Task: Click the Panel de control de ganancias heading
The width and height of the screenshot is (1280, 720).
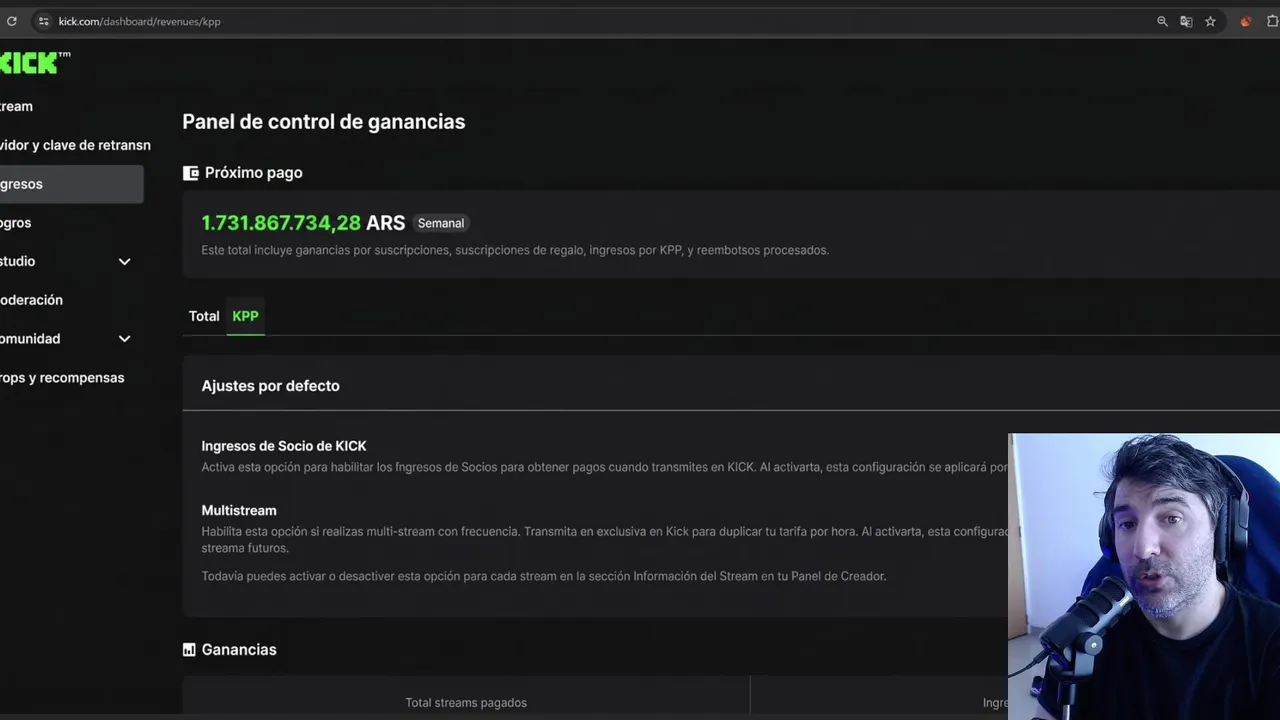Action: coord(323,122)
